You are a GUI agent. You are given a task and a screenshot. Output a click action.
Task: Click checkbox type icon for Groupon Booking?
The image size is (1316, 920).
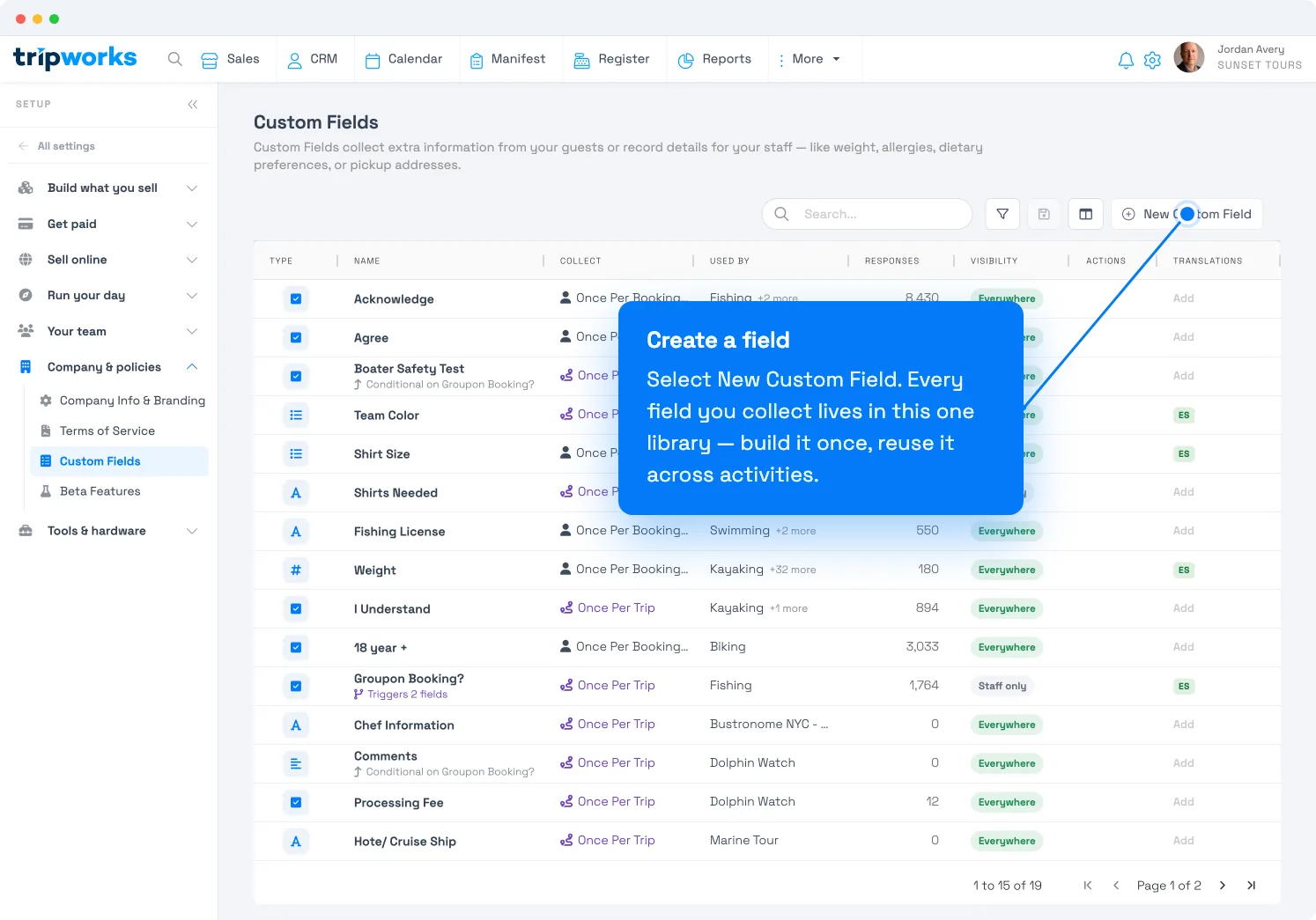[296, 686]
